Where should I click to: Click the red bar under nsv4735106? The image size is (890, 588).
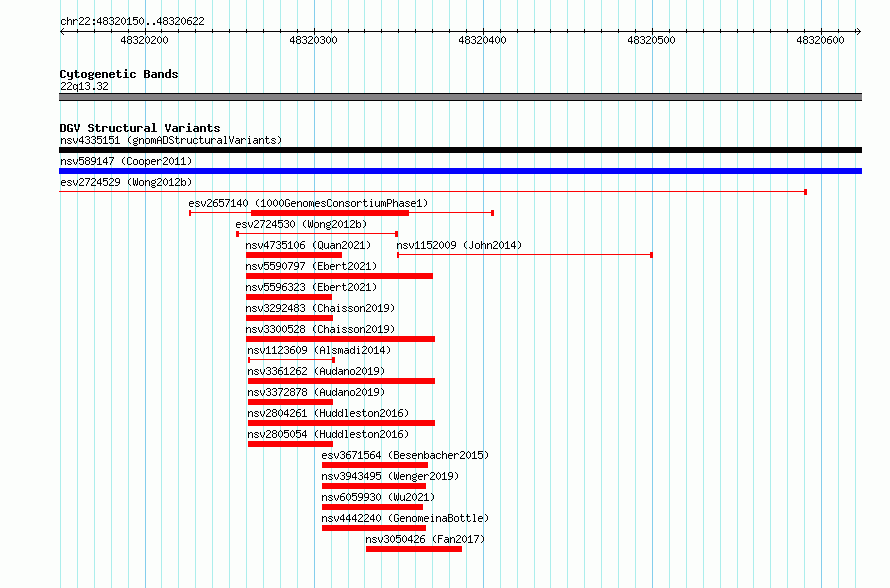point(294,255)
